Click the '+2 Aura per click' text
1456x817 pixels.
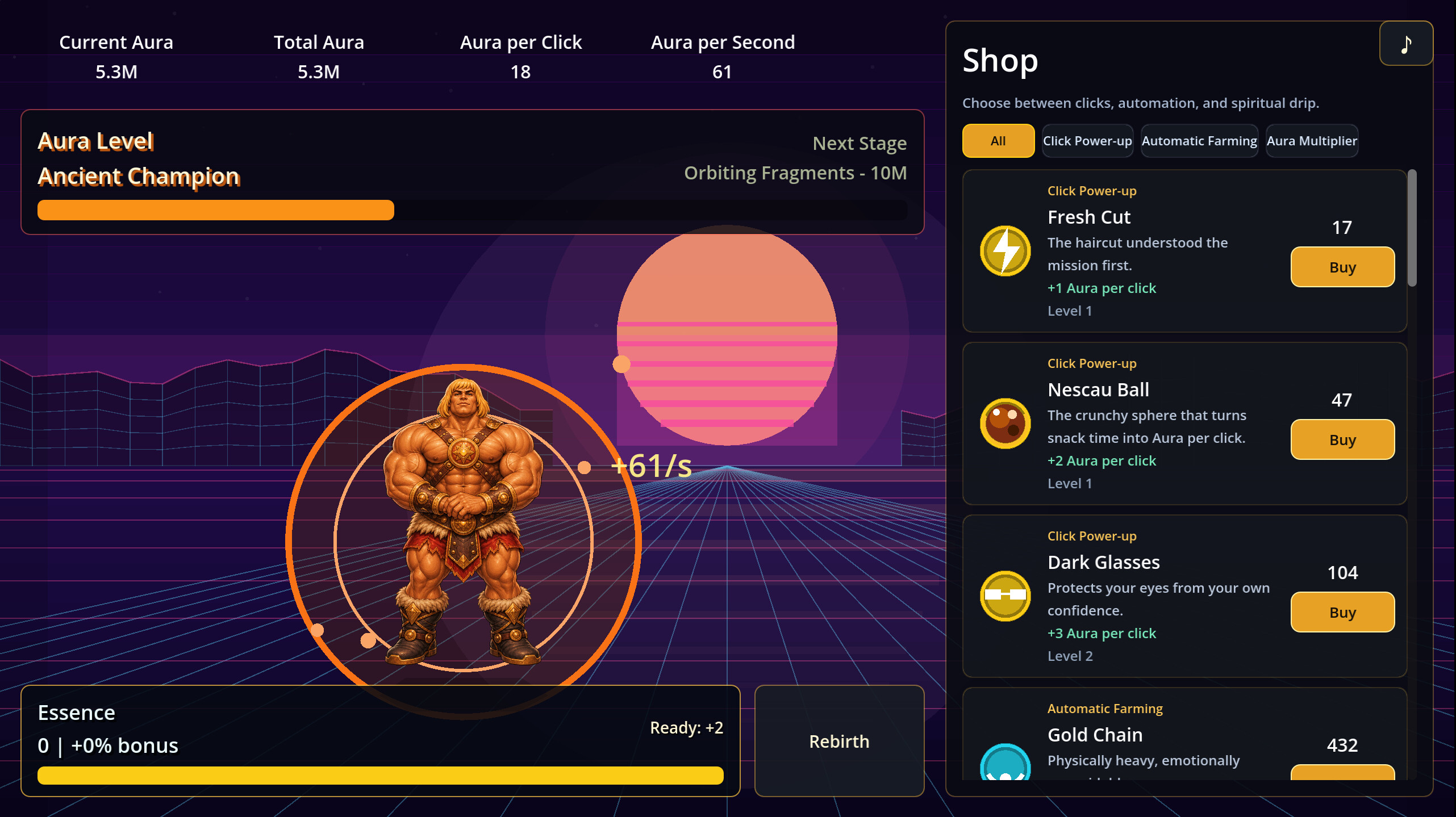click(x=1102, y=461)
